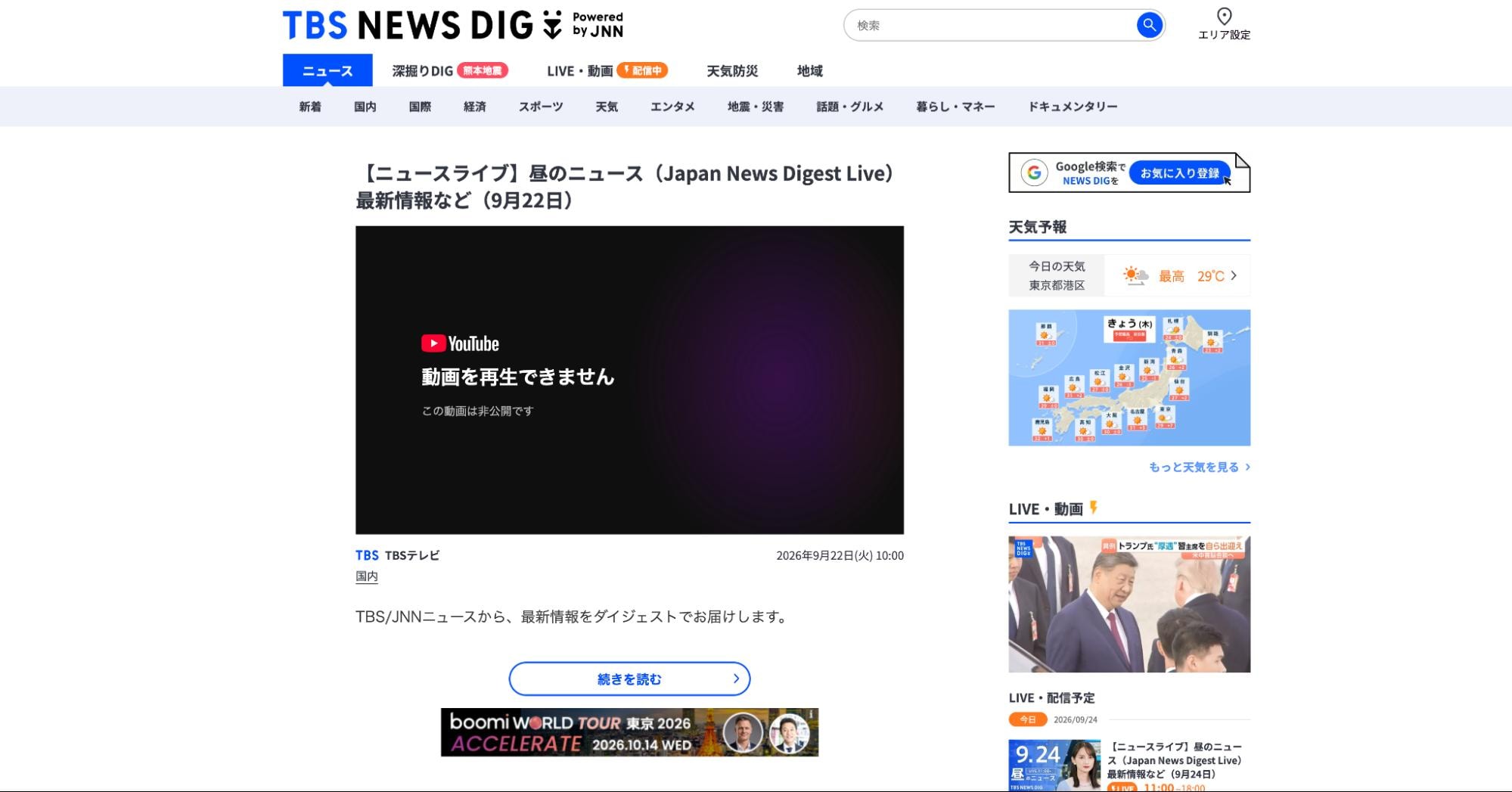Click the blue search magnifier button
The image size is (1512, 792).
pos(1149,25)
